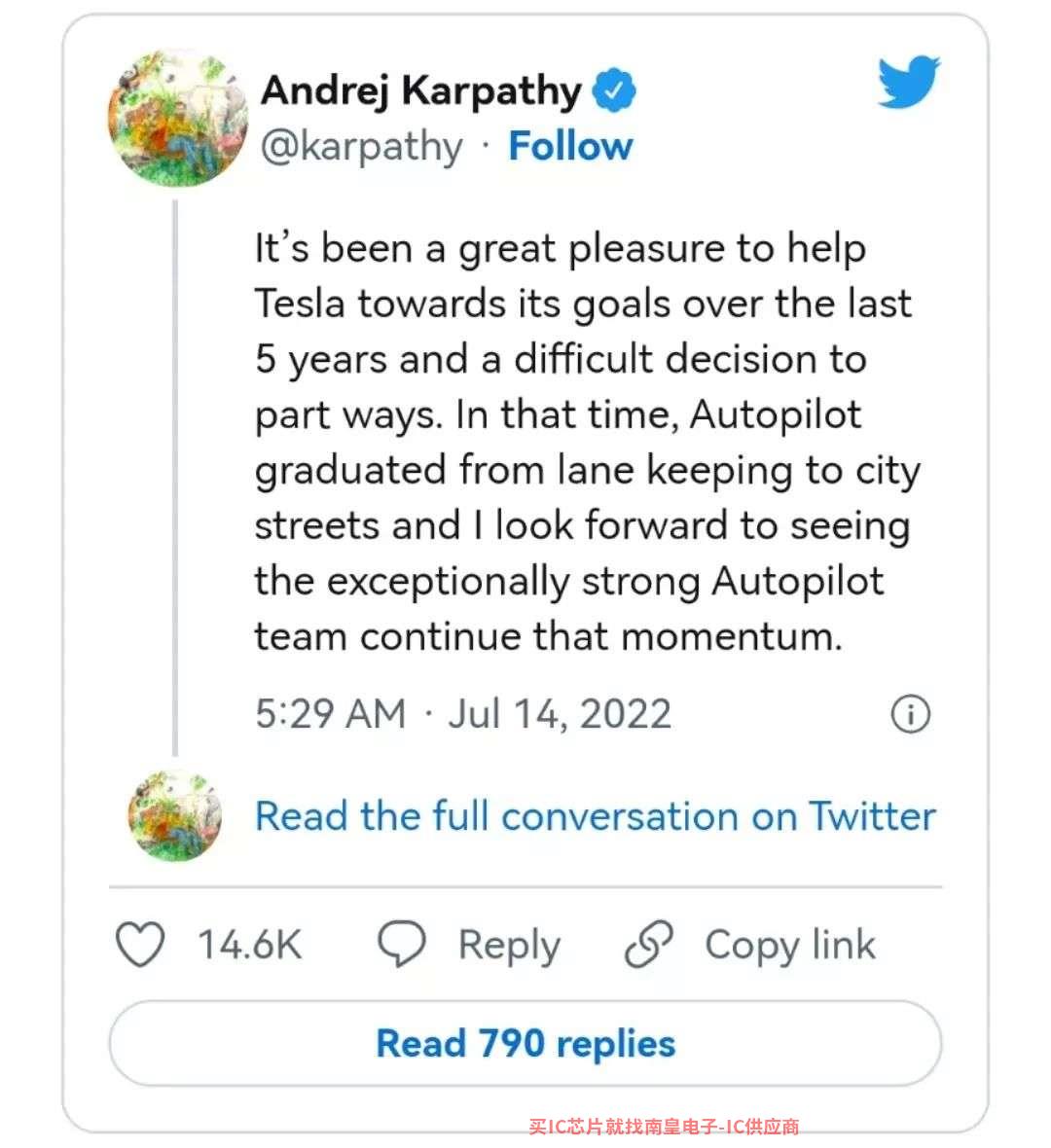The width and height of the screenshot is (1051, 1148).
Task: Click the small avatar beside conversation link
Action: tap(175, 815)
